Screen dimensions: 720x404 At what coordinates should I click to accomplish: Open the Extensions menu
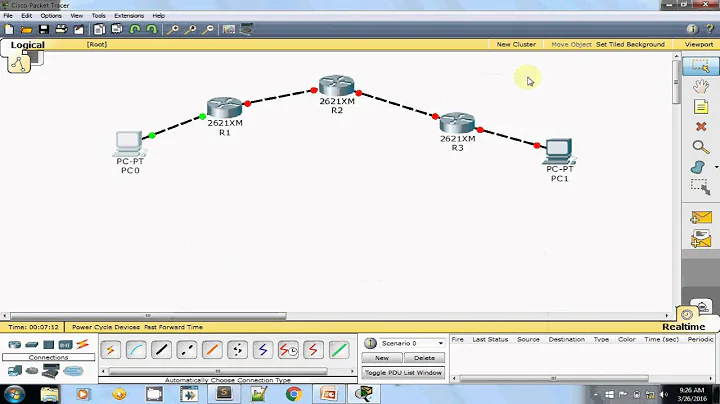129,16
